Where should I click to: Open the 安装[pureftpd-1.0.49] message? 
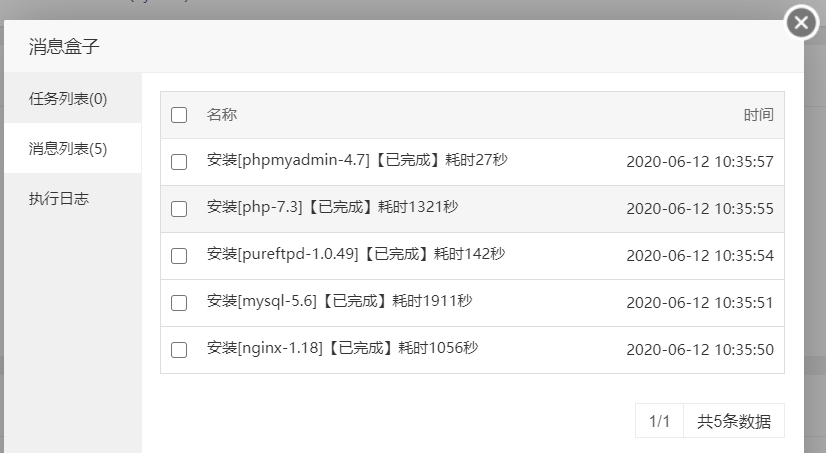tap(472, 255)
